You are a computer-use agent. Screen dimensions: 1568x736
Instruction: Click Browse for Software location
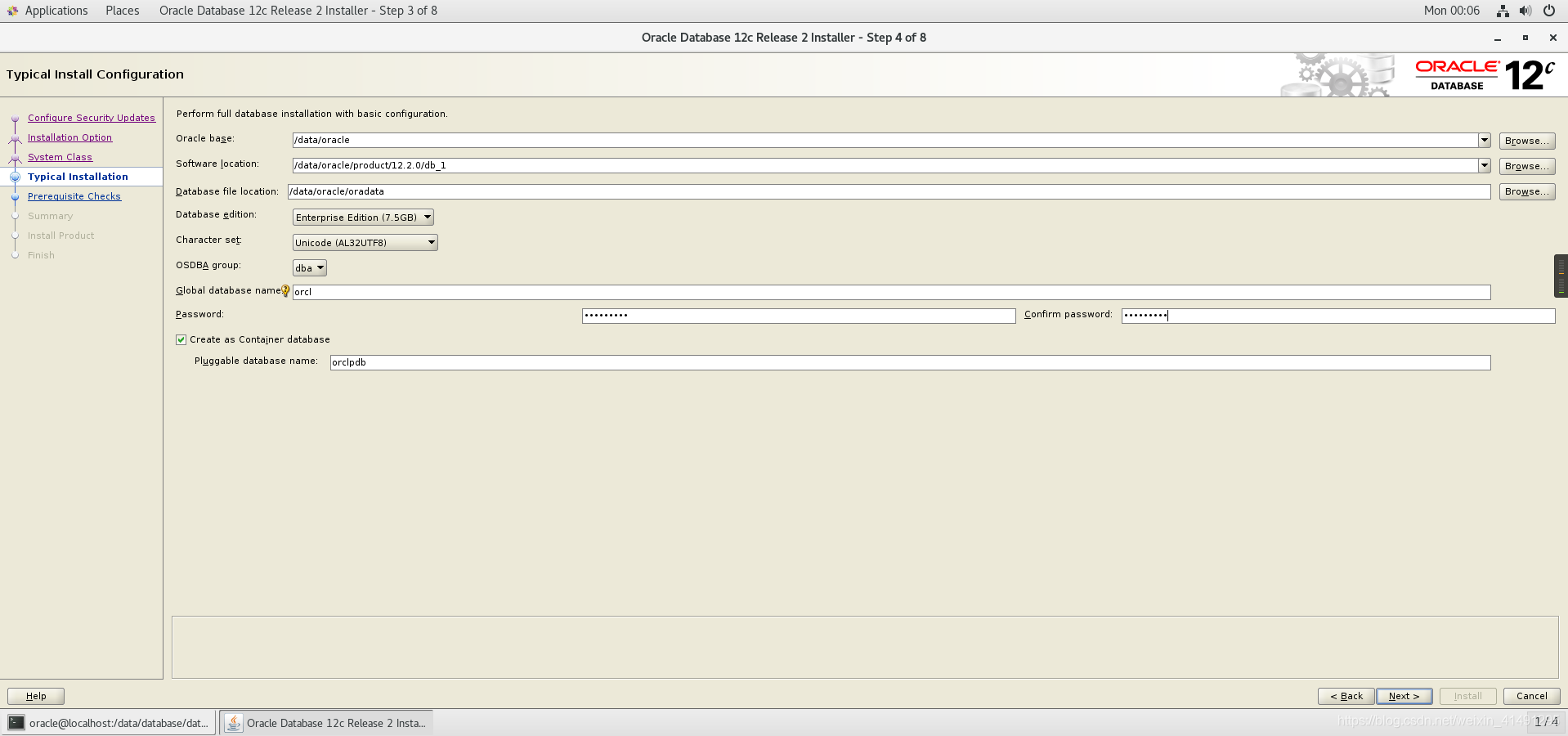1526,166
